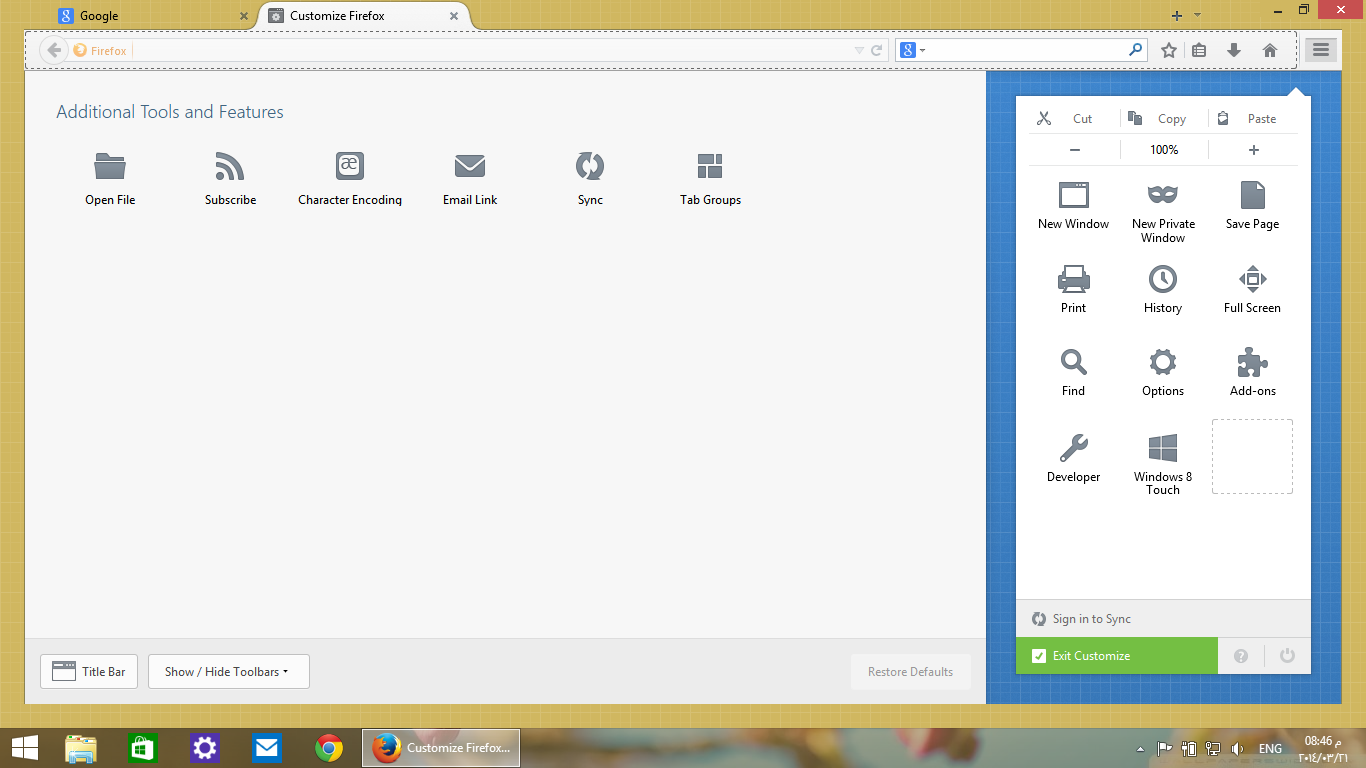Click Copy in the menu panel
Image resolution: width=1366 pixels, height=768 pixels.
[x=1164, y=118]
